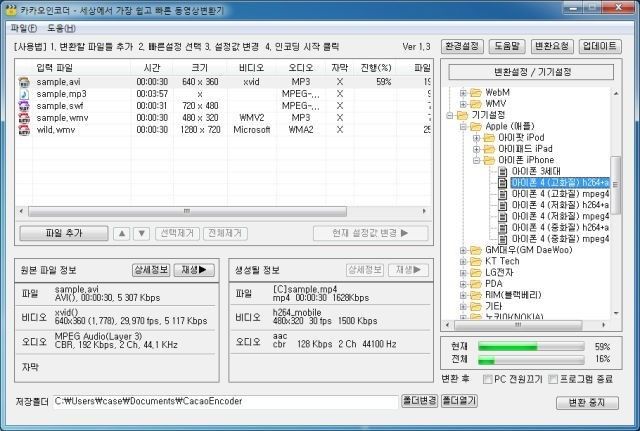This screenshot has width=640, height=431.
Task: Click the LG전자 folder icon
Action: [x=476, y=273]
